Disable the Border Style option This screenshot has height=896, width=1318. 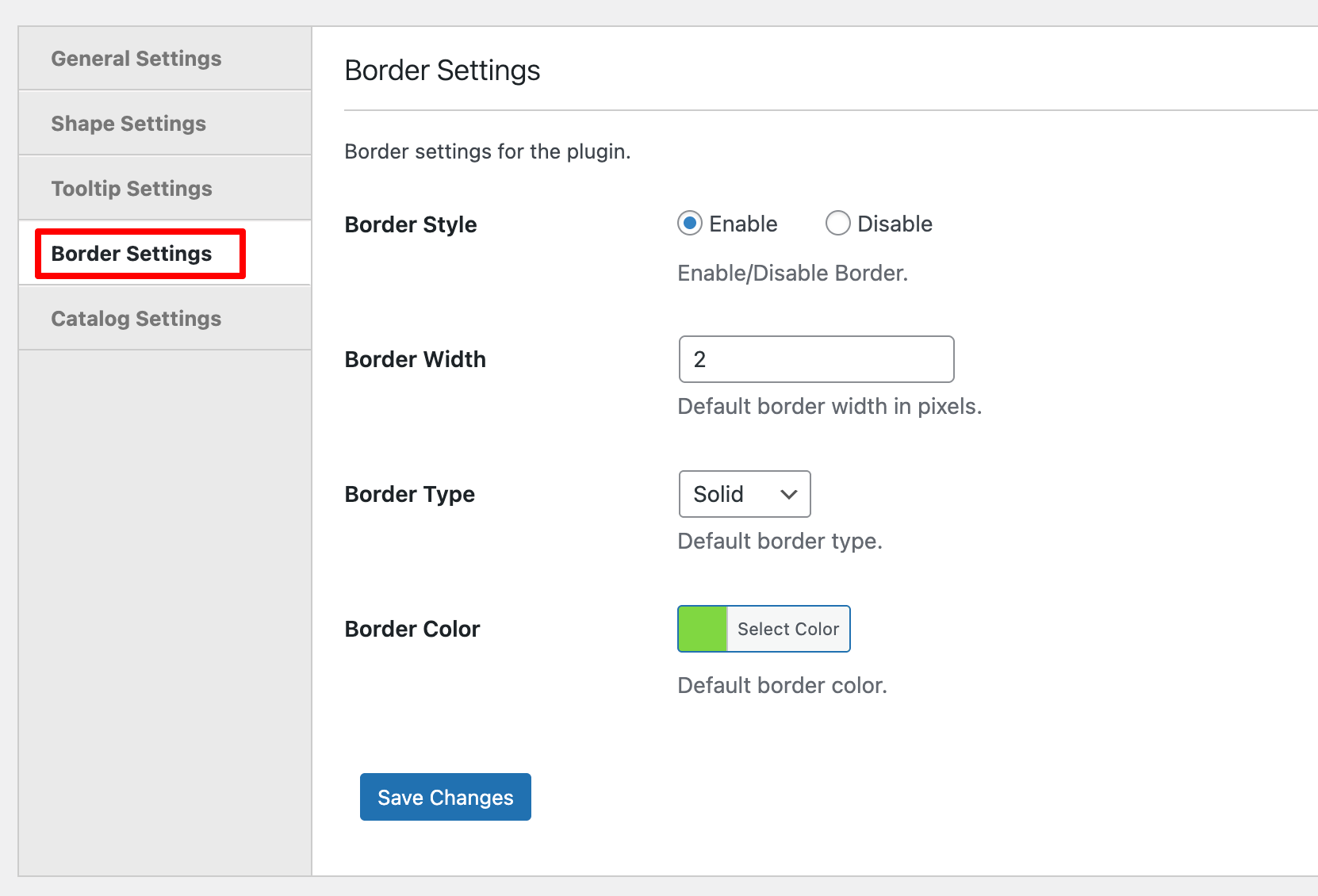click(838, 224)
